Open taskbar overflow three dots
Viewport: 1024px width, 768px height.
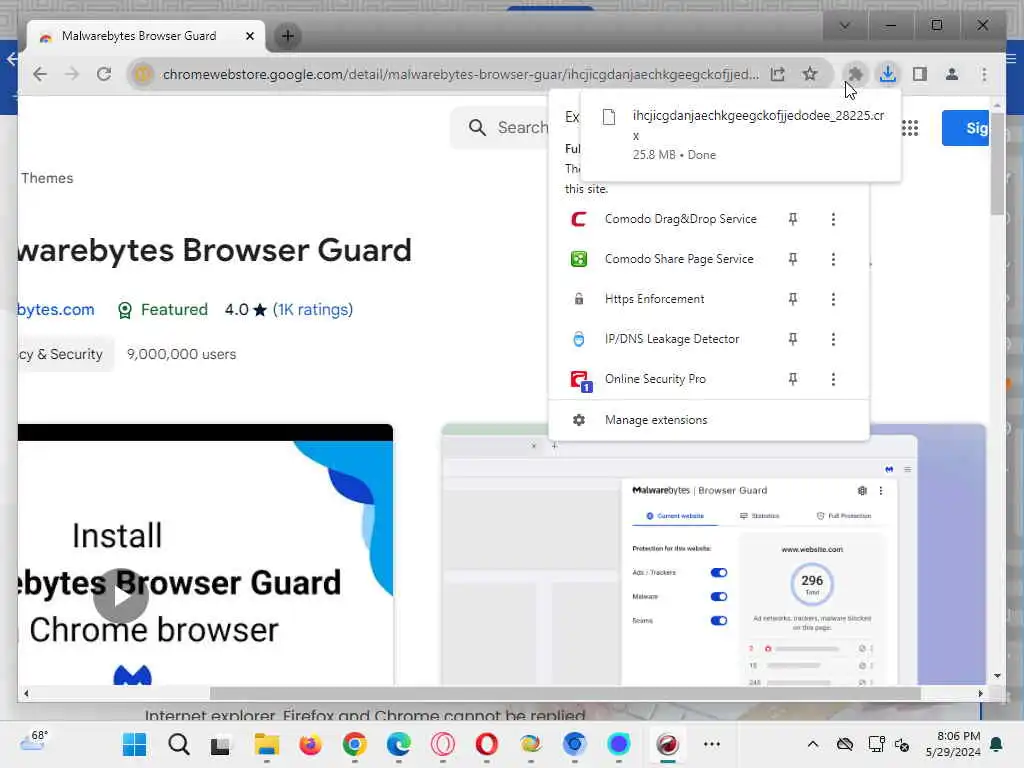712,744
